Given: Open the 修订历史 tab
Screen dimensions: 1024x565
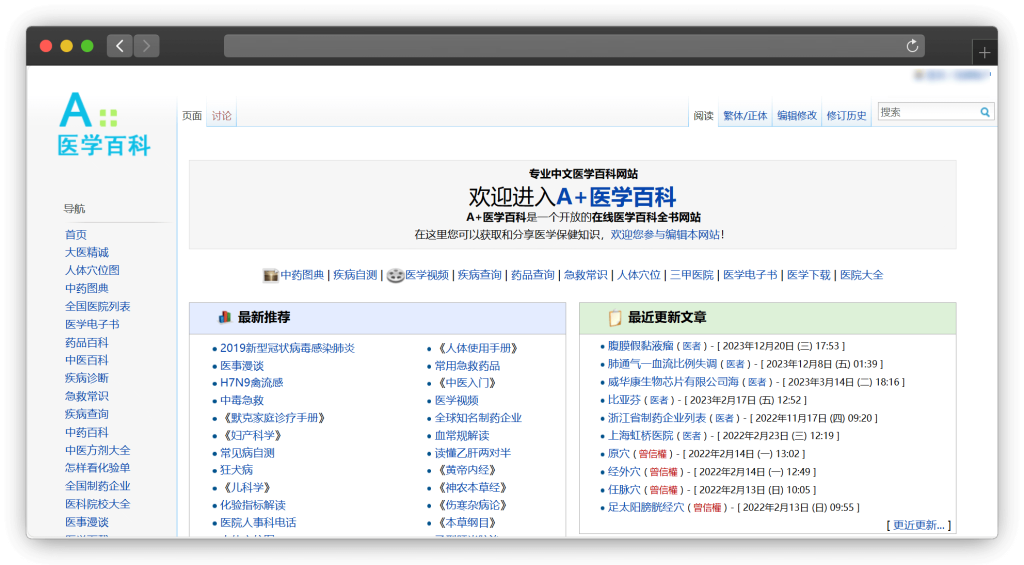Looking at the screenshot, I should [x=846, y=116].
